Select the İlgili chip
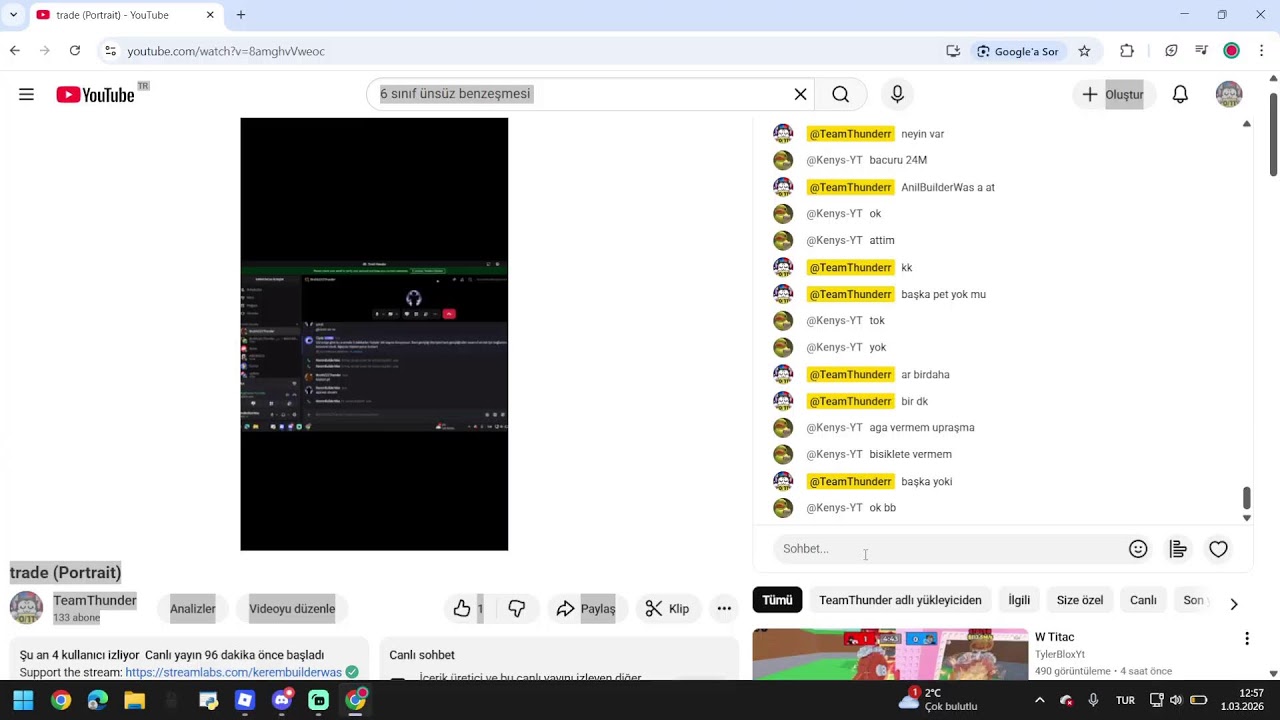Viewport: 1280px width, 720px height. pyautogui.click(x=1019, y=600)
